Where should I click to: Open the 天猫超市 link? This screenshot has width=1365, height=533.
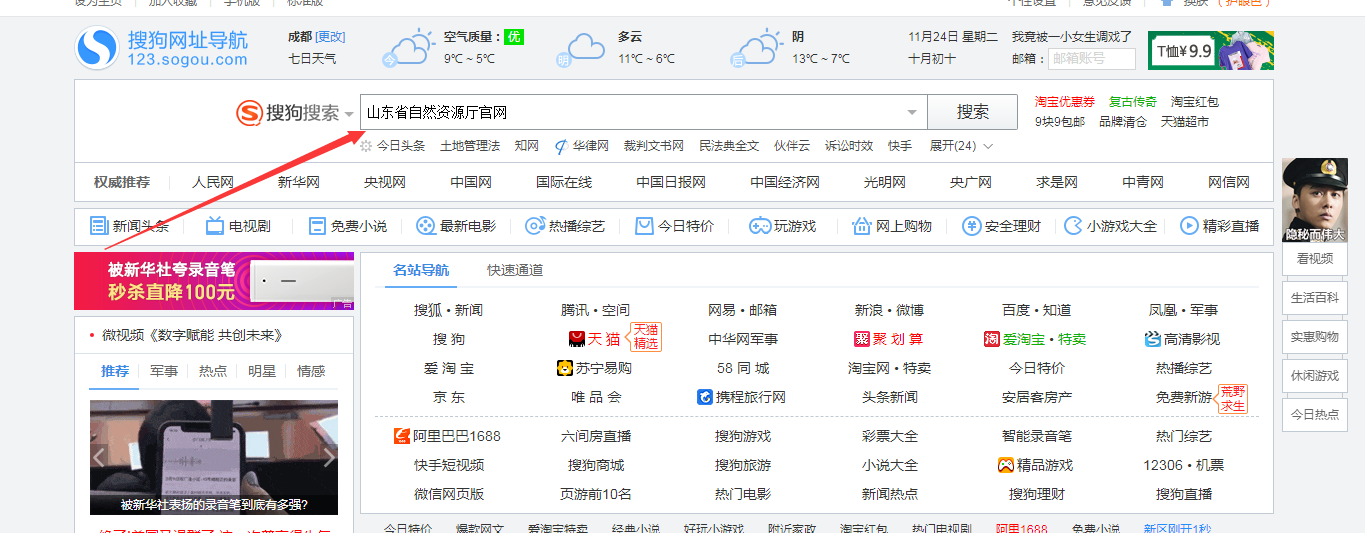tap(1185, 122)
